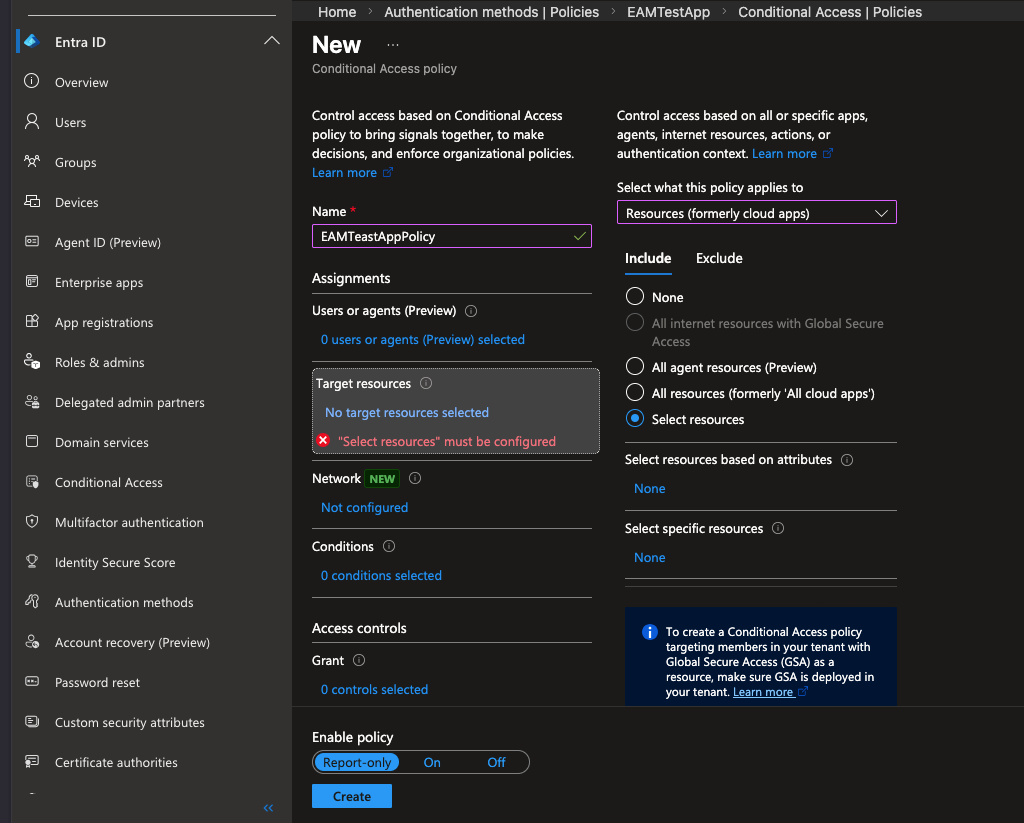Collapse sidebar with double-chevron button
The height and width of the screenshot is (823, 1024).
268,808
